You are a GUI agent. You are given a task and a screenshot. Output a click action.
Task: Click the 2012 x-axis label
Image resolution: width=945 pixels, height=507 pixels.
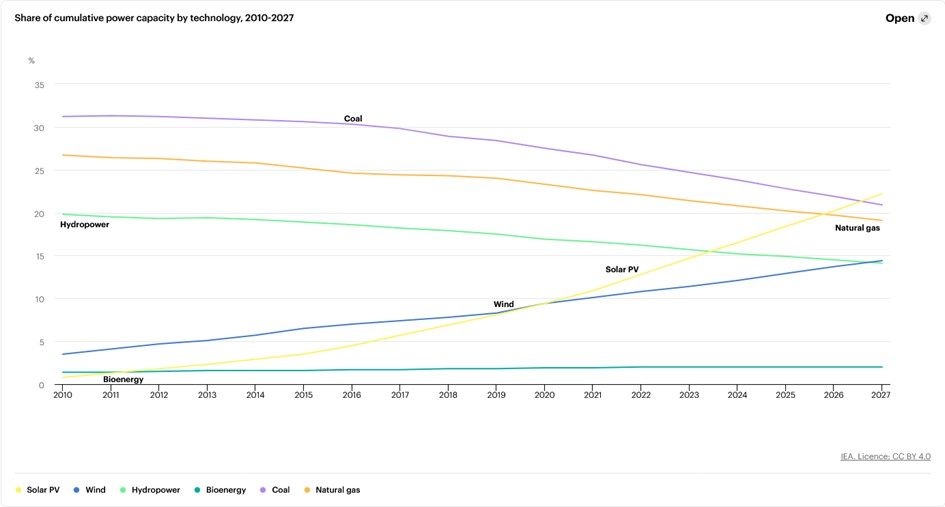(x=159, y=395)
